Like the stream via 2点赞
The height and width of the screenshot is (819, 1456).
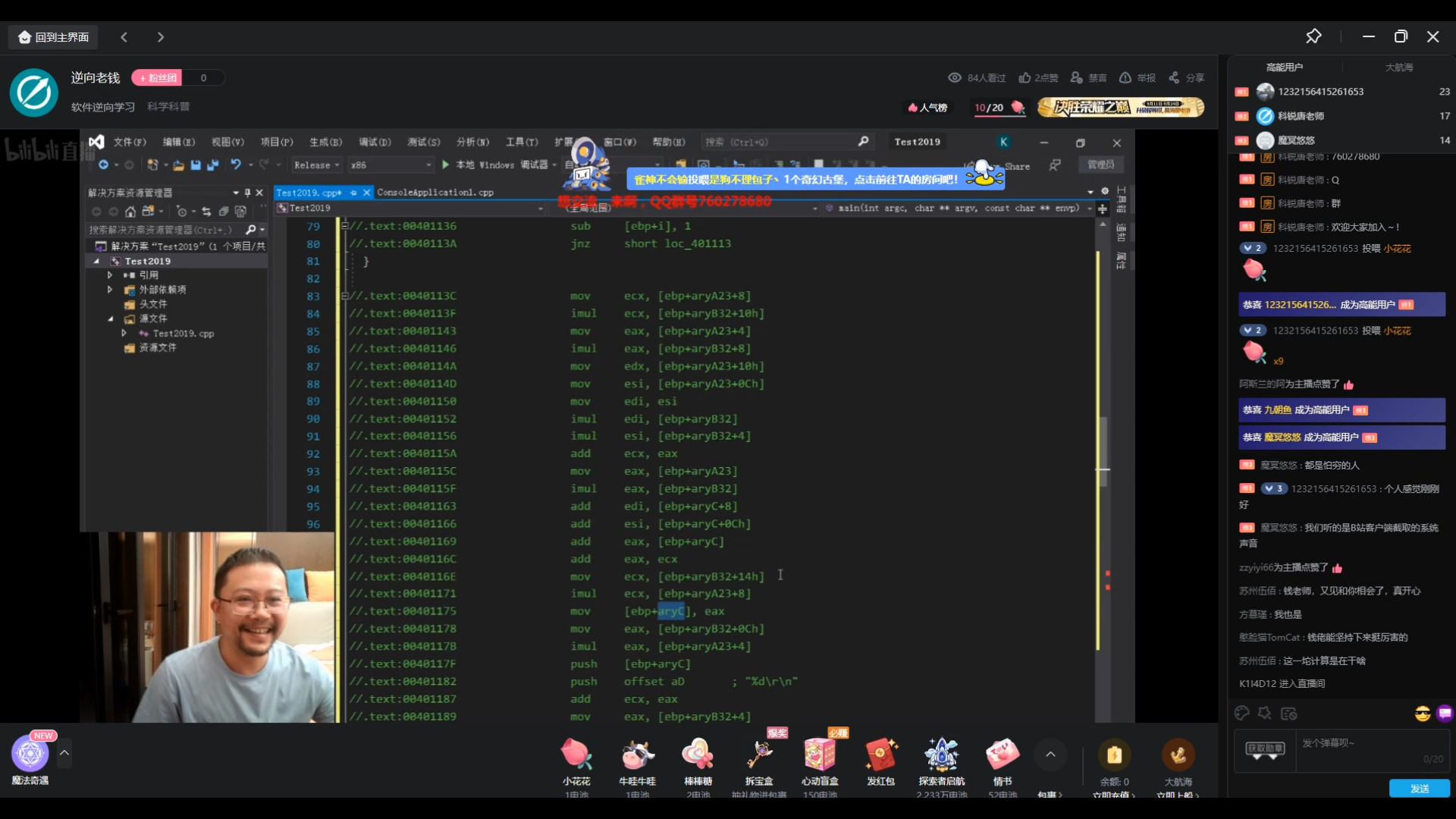click(x=1038, y=77)
